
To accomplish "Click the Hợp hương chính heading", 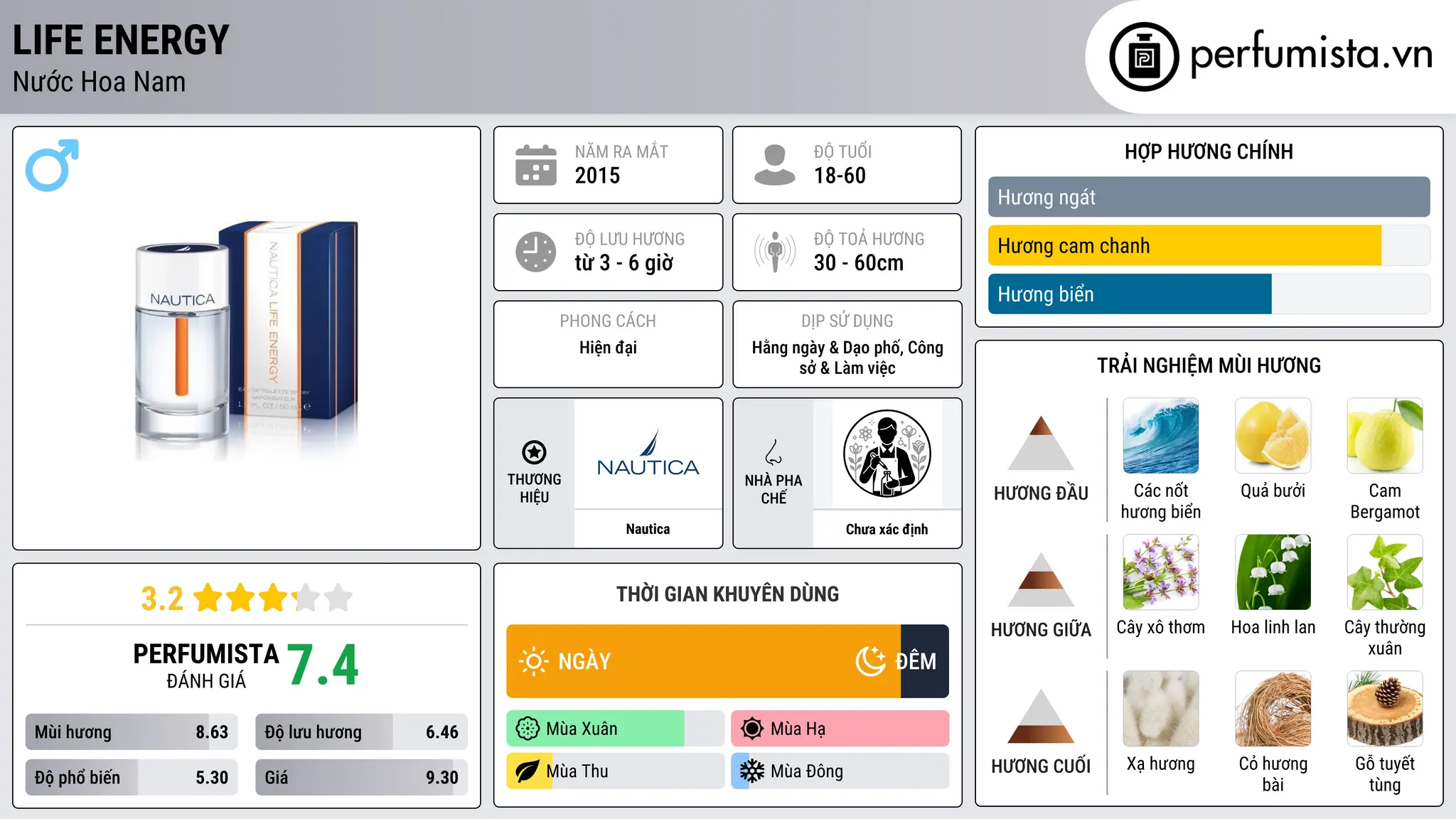I will (x=1209, y=151).
